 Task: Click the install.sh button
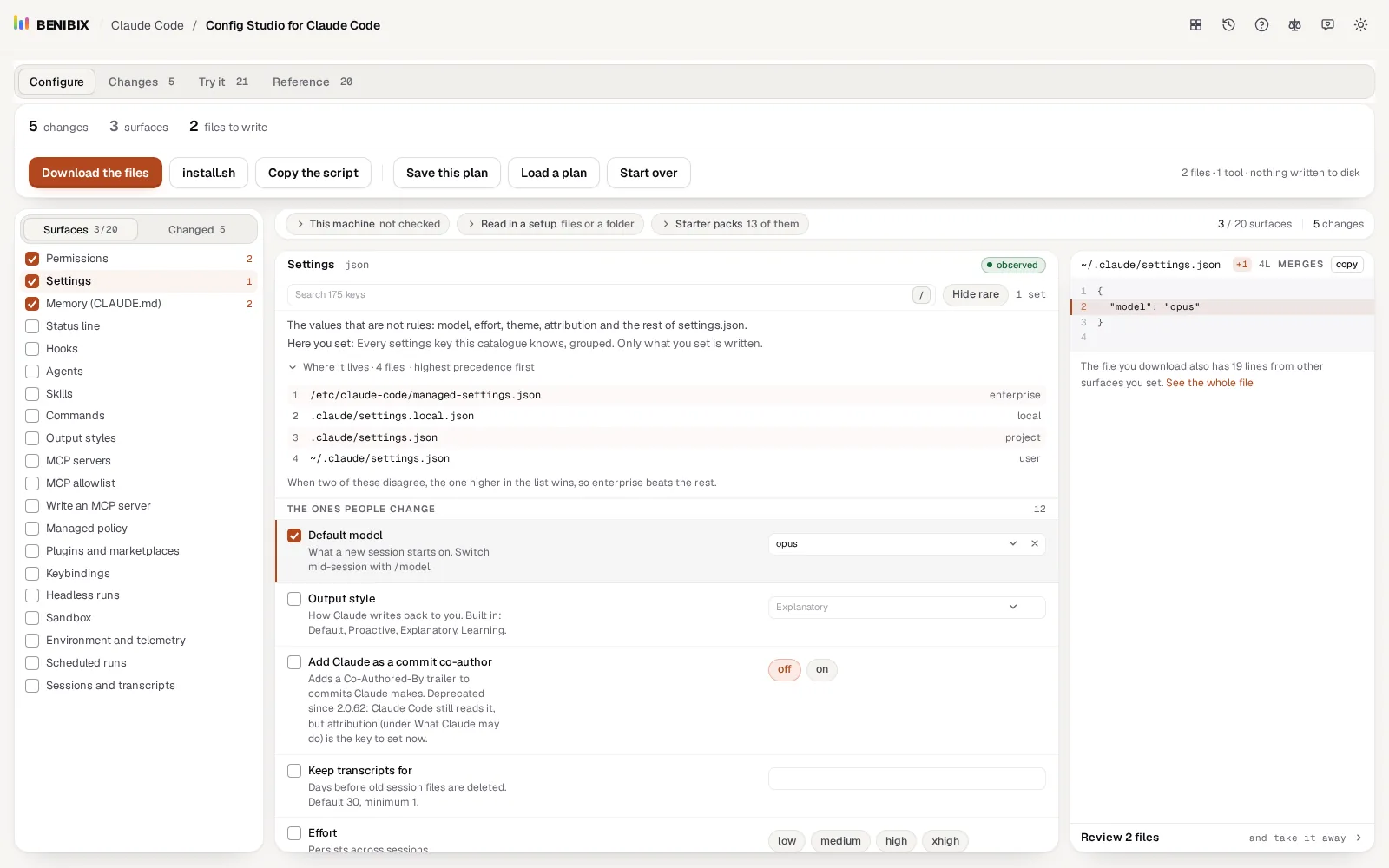pyautogui.click(x=208, y=173)
